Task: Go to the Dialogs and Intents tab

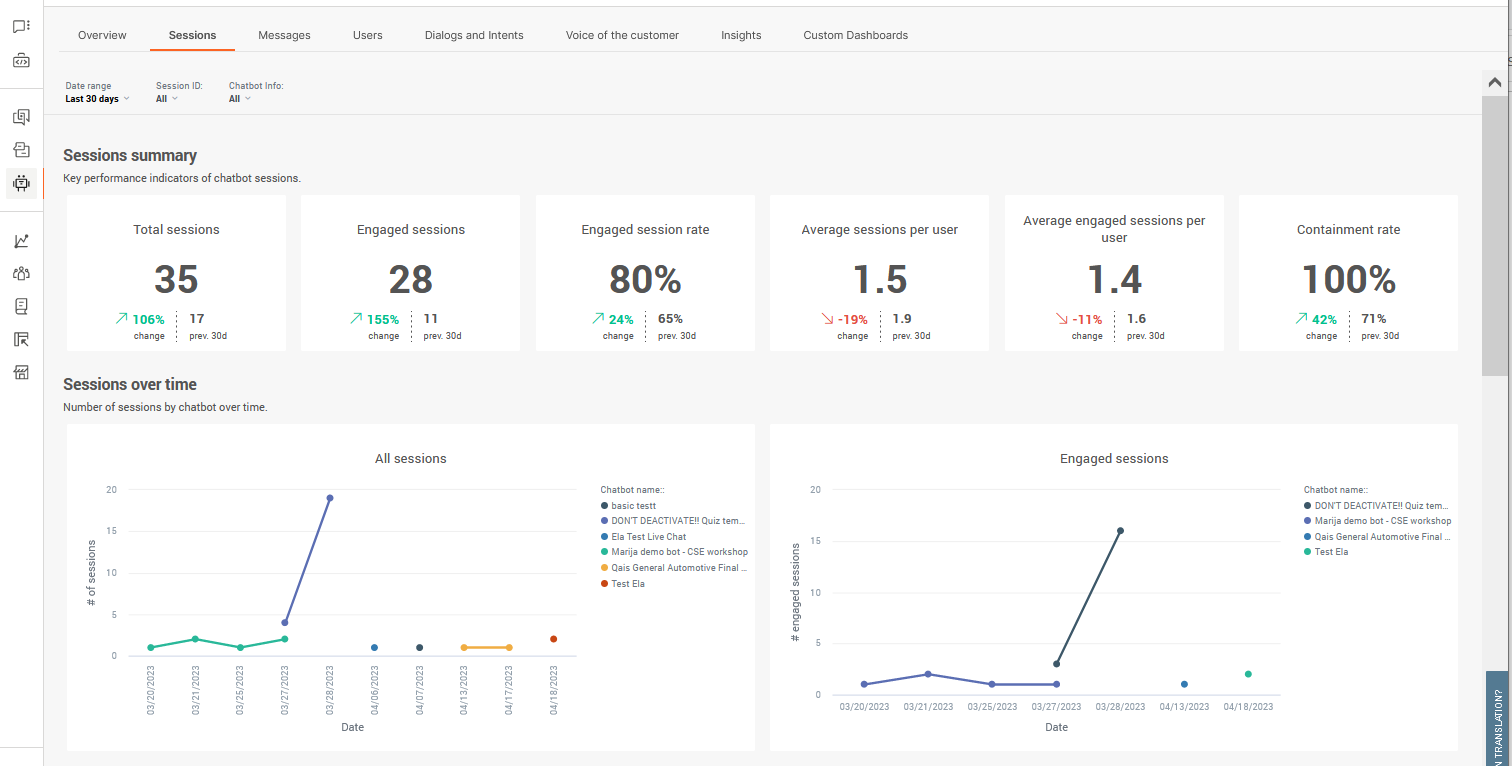Action: [x=473, y=35]
